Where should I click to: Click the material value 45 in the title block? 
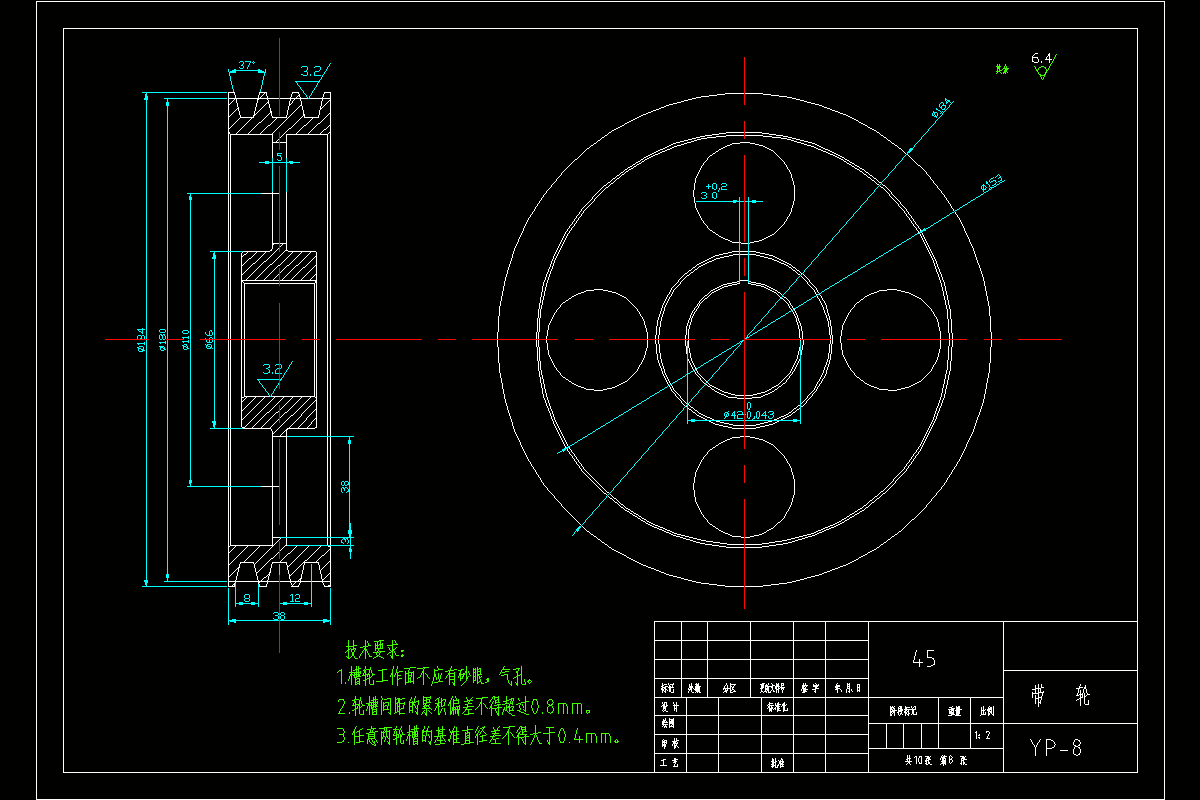pyautogui.click(x=924, y=659)
